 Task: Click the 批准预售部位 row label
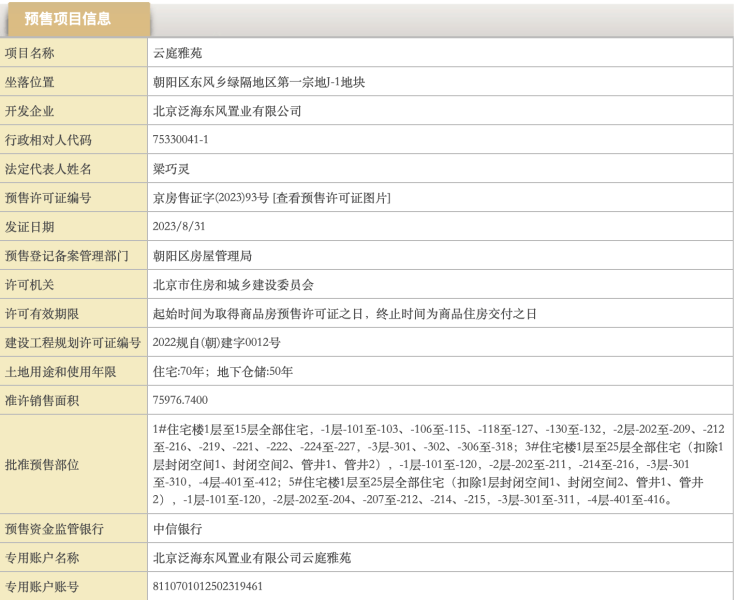(x=42, y=465)
